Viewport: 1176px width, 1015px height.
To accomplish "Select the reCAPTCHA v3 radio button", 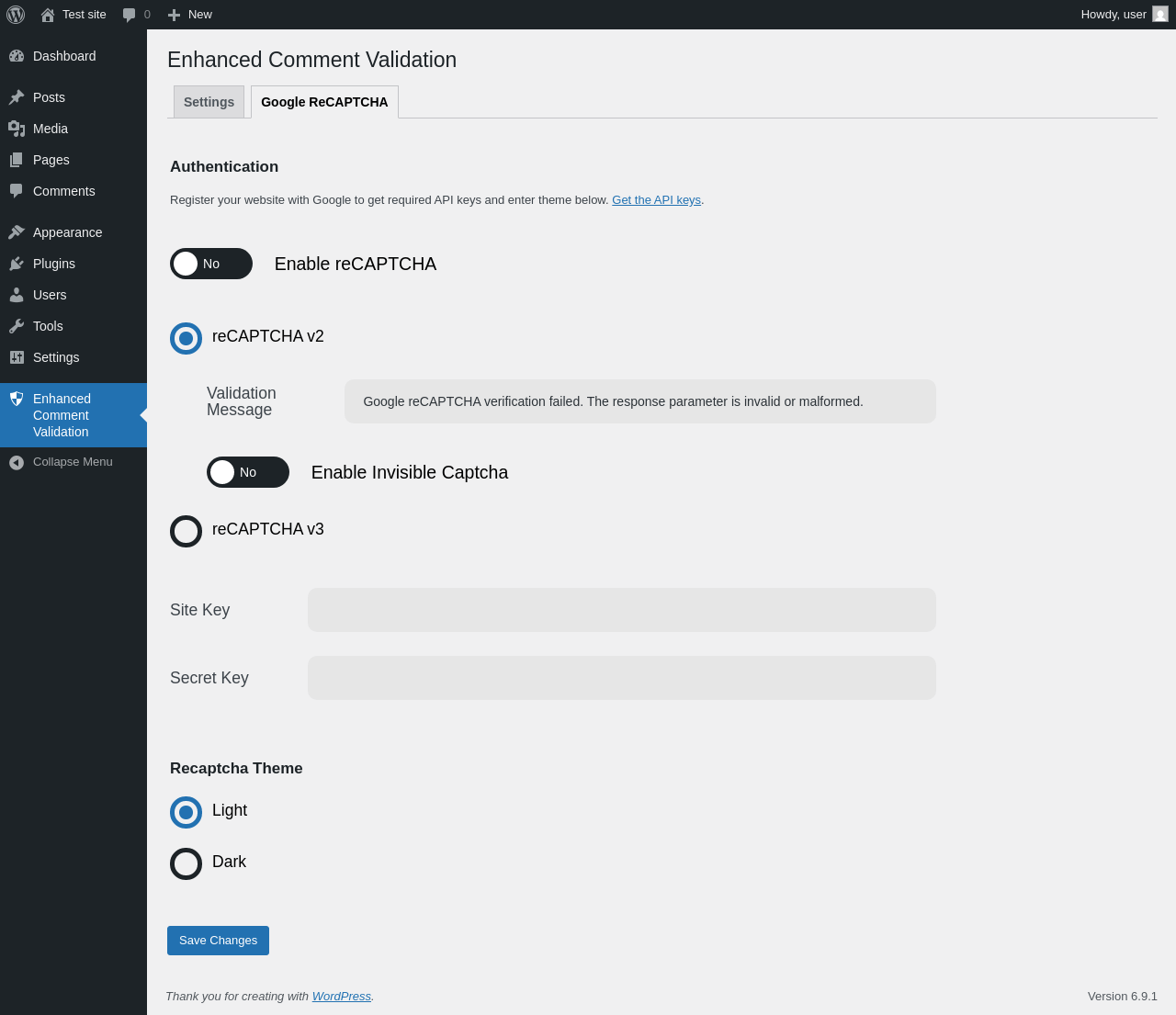I will point(186,531).
